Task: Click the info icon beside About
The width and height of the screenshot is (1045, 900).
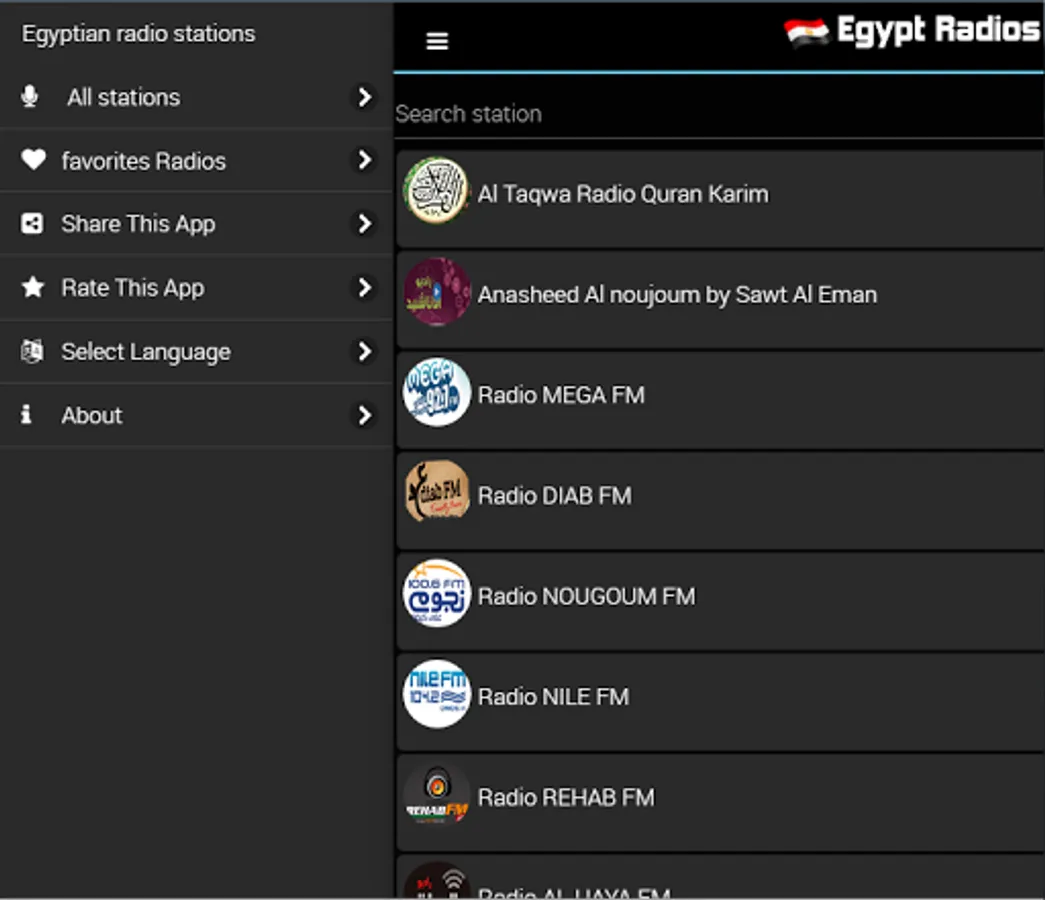Action: [26, 415]
